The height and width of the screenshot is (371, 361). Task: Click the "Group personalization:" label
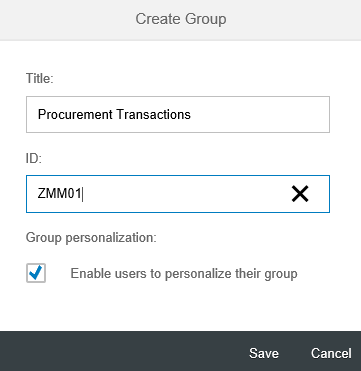91,238
